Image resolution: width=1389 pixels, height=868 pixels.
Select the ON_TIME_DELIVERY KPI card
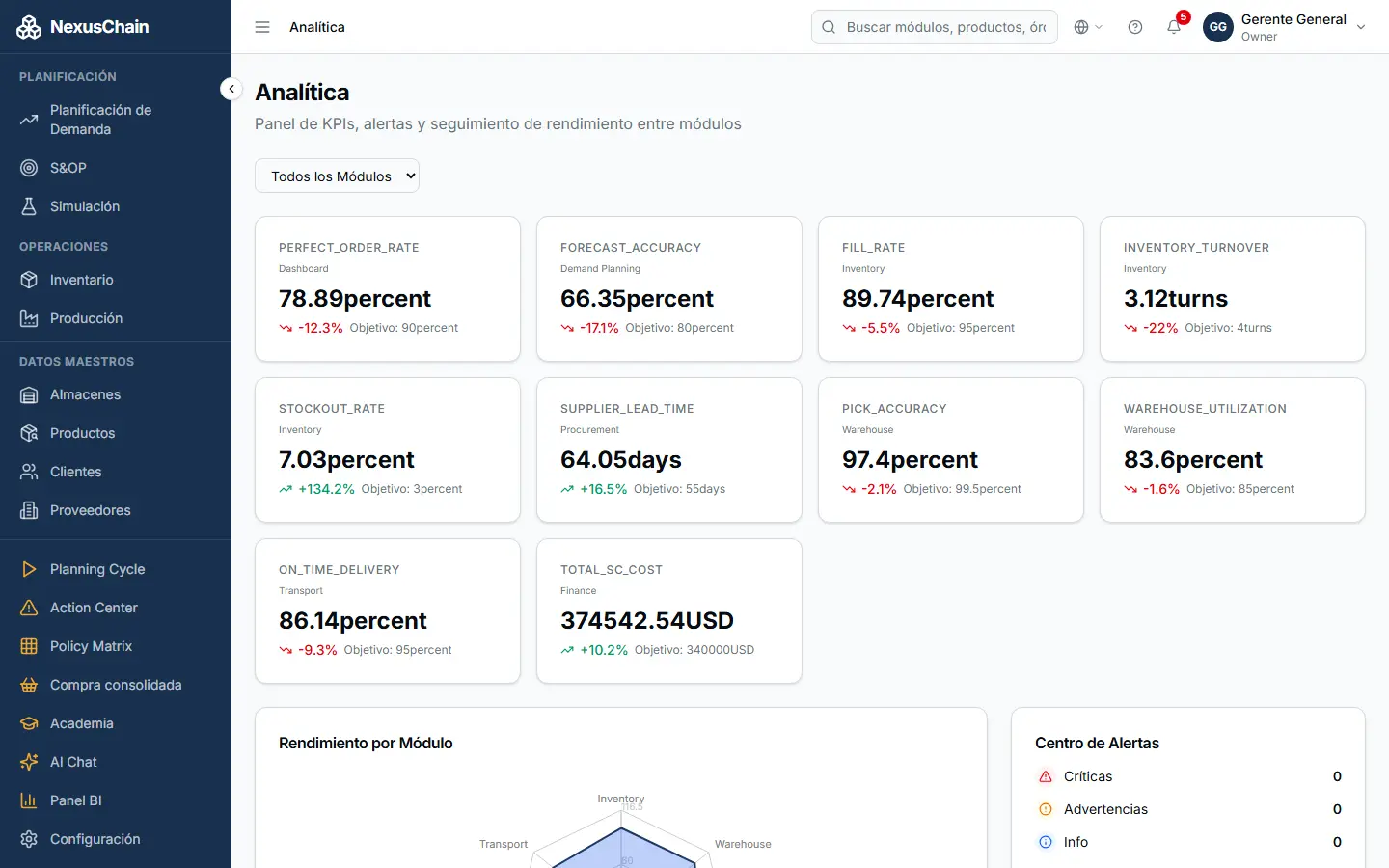click(388, 611)
